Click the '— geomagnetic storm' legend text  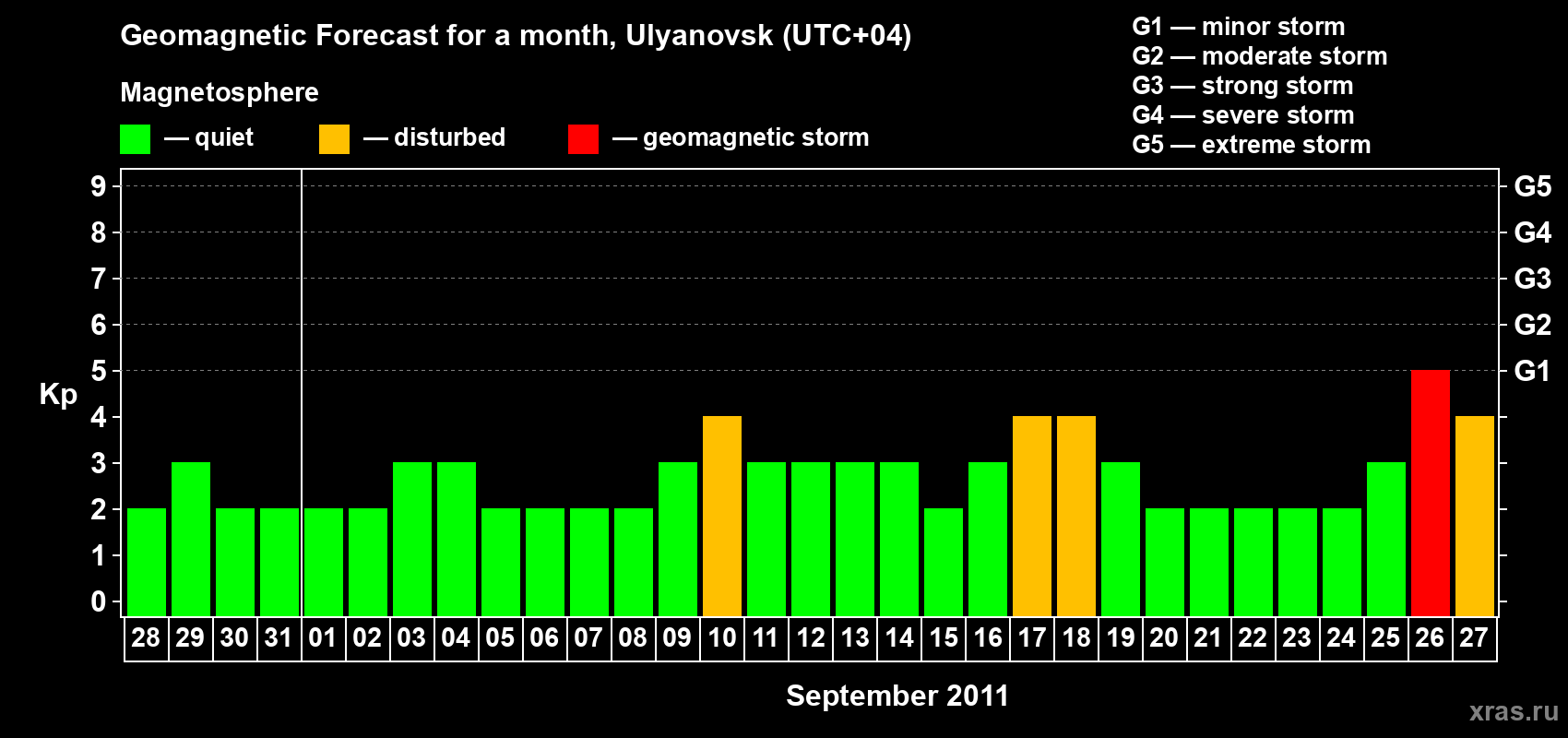coord(741,138)
